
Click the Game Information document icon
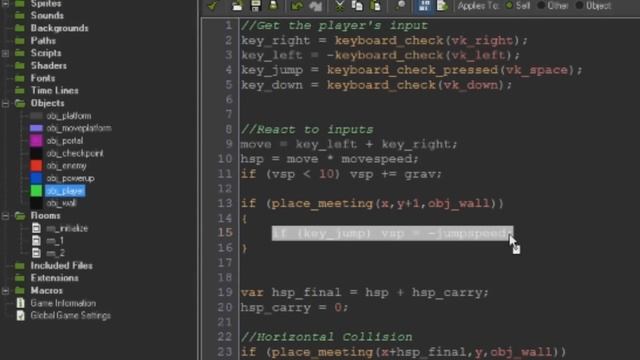pyautogui.click(x=20, y=303)
